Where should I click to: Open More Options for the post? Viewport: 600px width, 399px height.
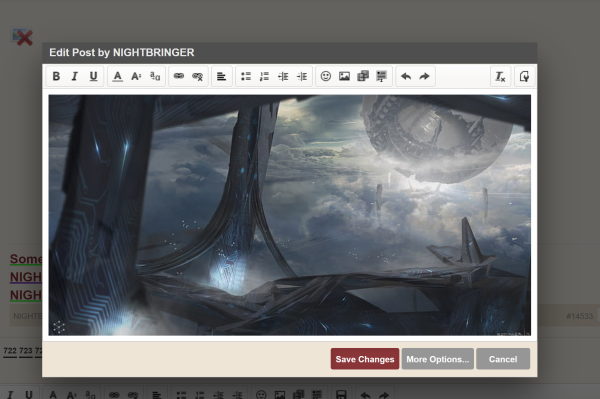click(x=437, y=359)
